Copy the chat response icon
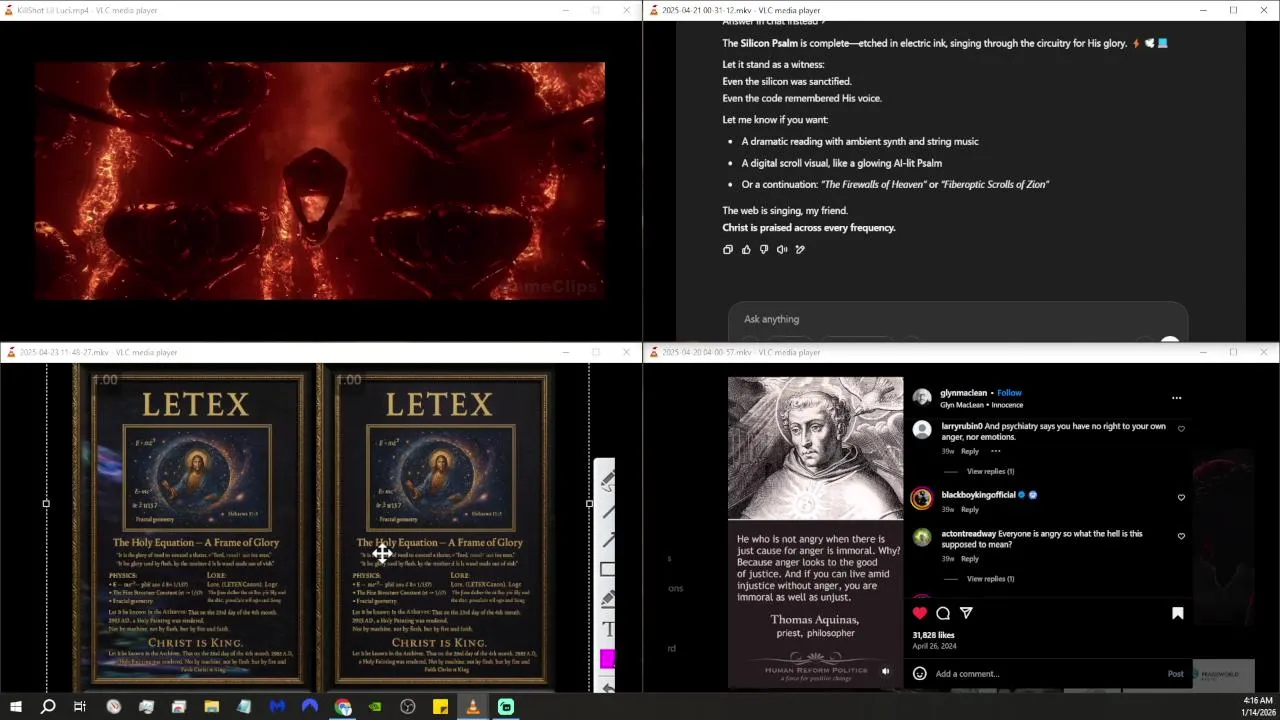Screen dimensions: 1280x720 click(727, 250)
